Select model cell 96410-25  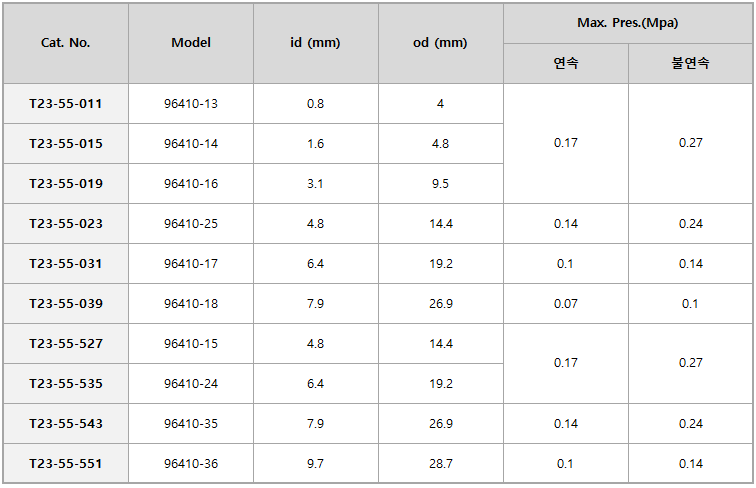pyautogui.click(x=191, y=224)
